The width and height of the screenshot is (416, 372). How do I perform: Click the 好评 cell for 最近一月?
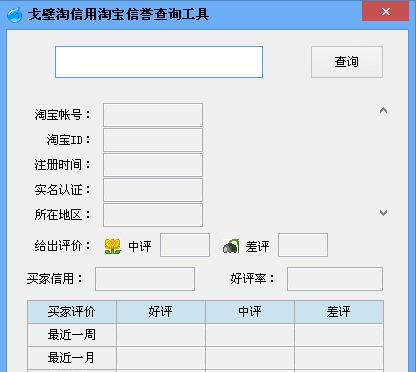point(161,358)
